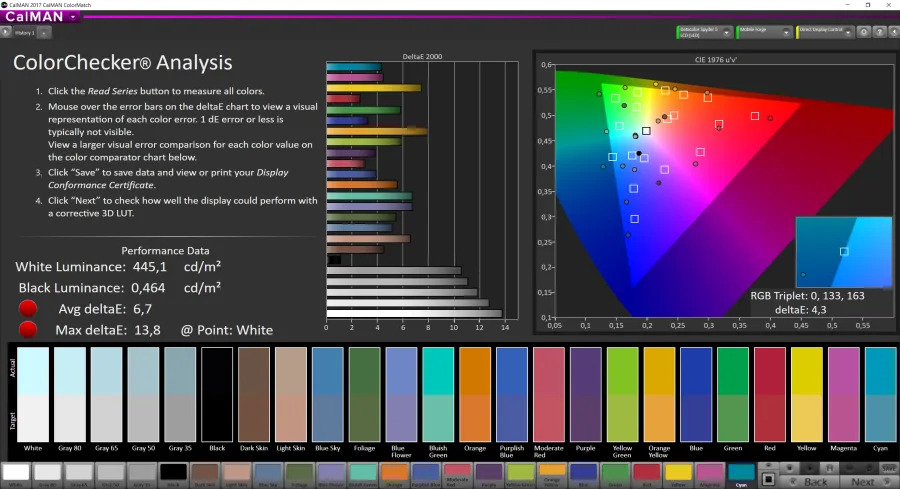The image size is (900, 489).
Task: Click the zoomed cyan inset in CIE chart
Action: tap(844, 251)
